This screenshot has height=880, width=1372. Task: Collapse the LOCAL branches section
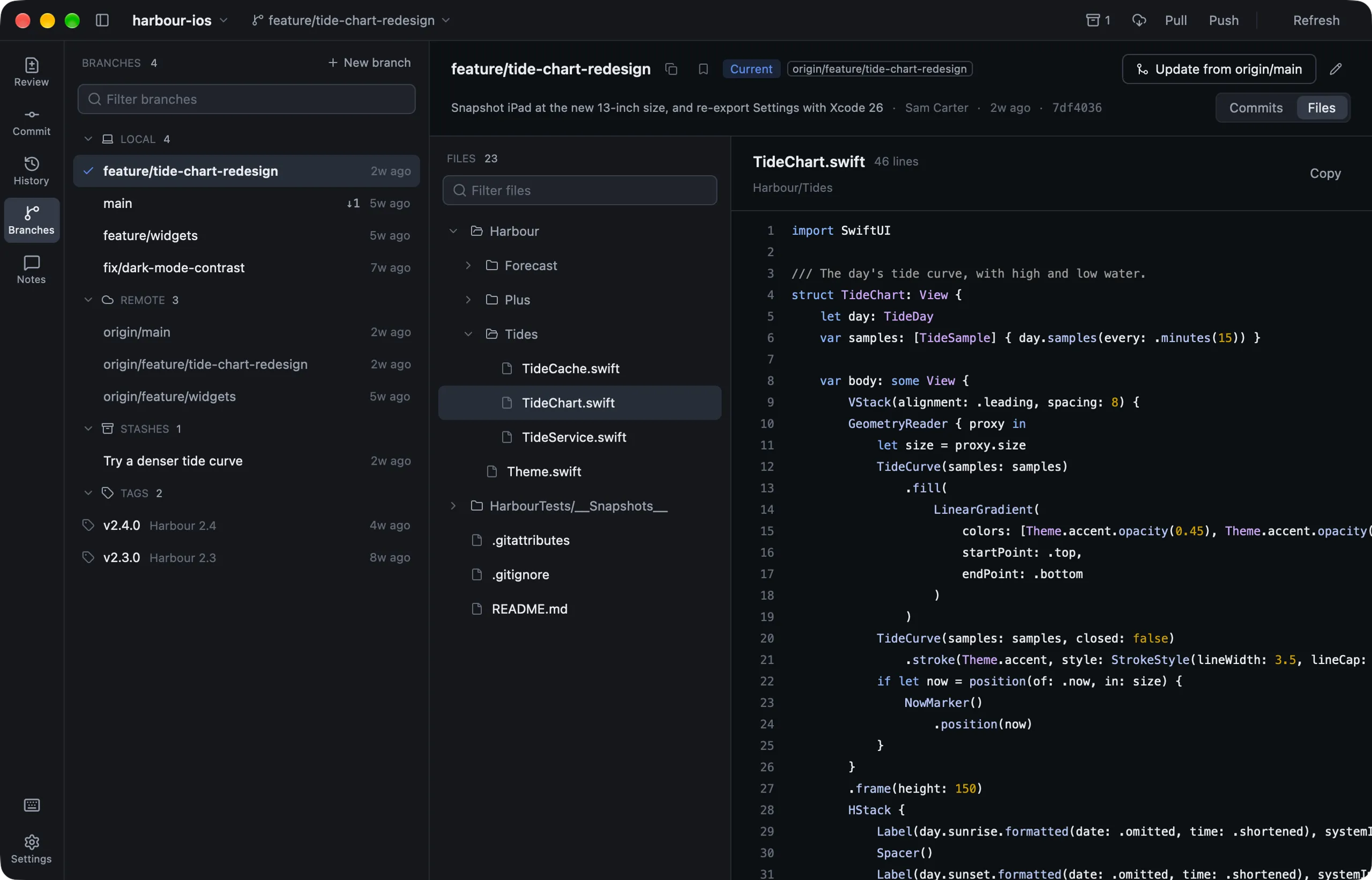click(88, 139)
